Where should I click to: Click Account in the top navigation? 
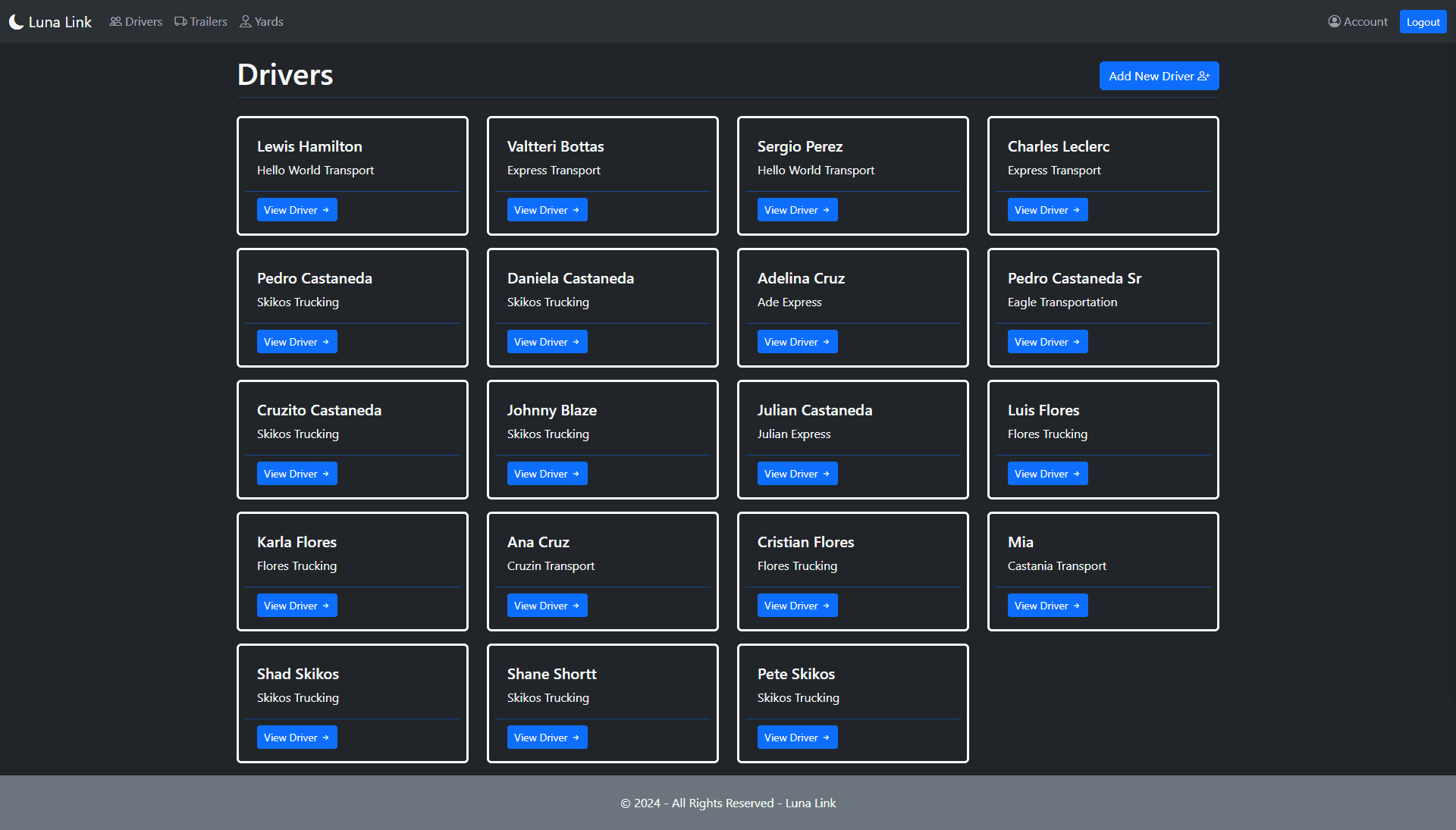pyautogui.click(x=1357, y=21)
